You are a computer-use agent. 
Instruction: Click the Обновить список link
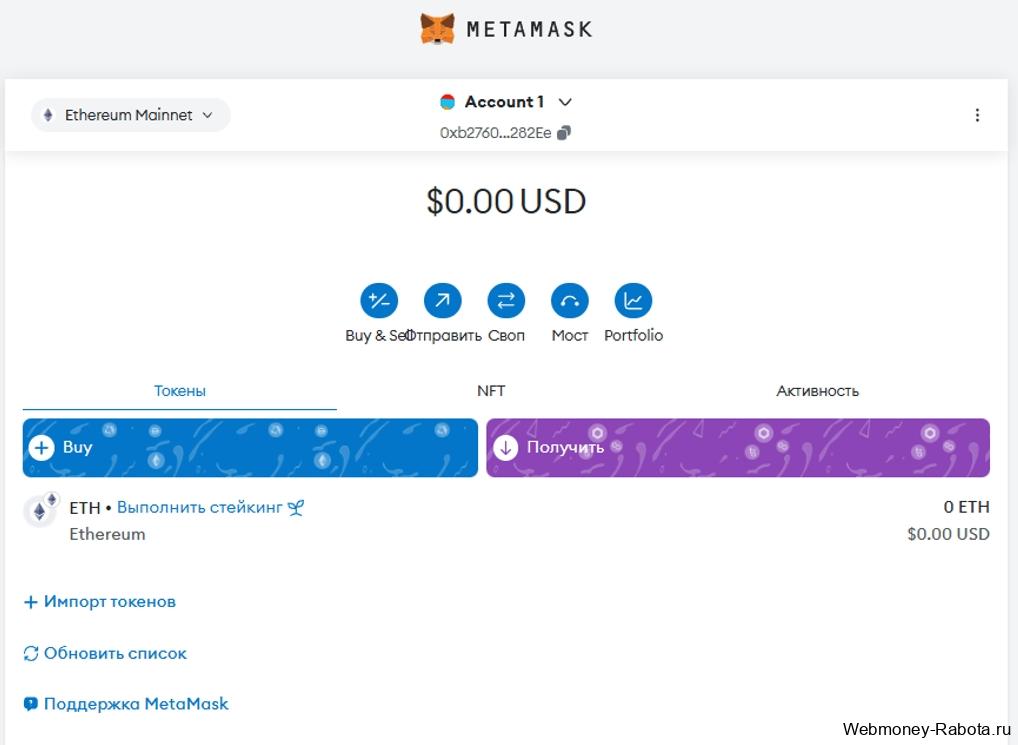coord(115,653)
